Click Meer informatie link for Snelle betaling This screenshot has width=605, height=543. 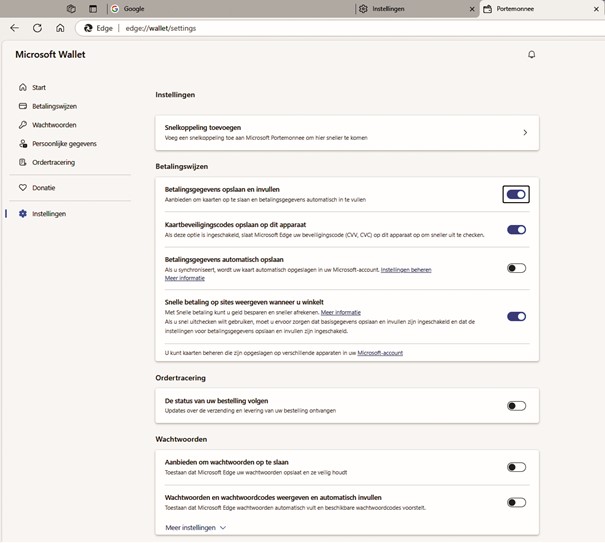point(341,313)
